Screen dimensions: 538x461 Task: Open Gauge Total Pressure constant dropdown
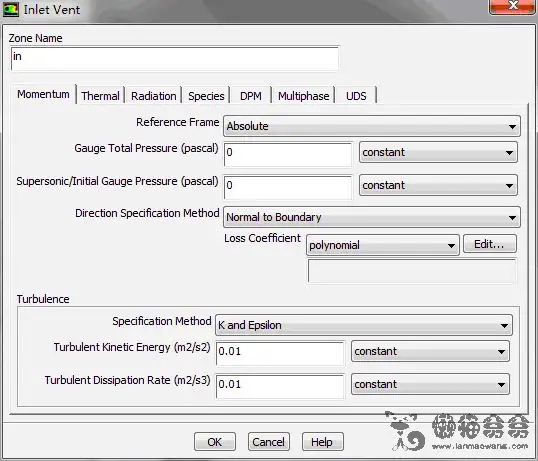pyautogui.click(x=438, y=152)
